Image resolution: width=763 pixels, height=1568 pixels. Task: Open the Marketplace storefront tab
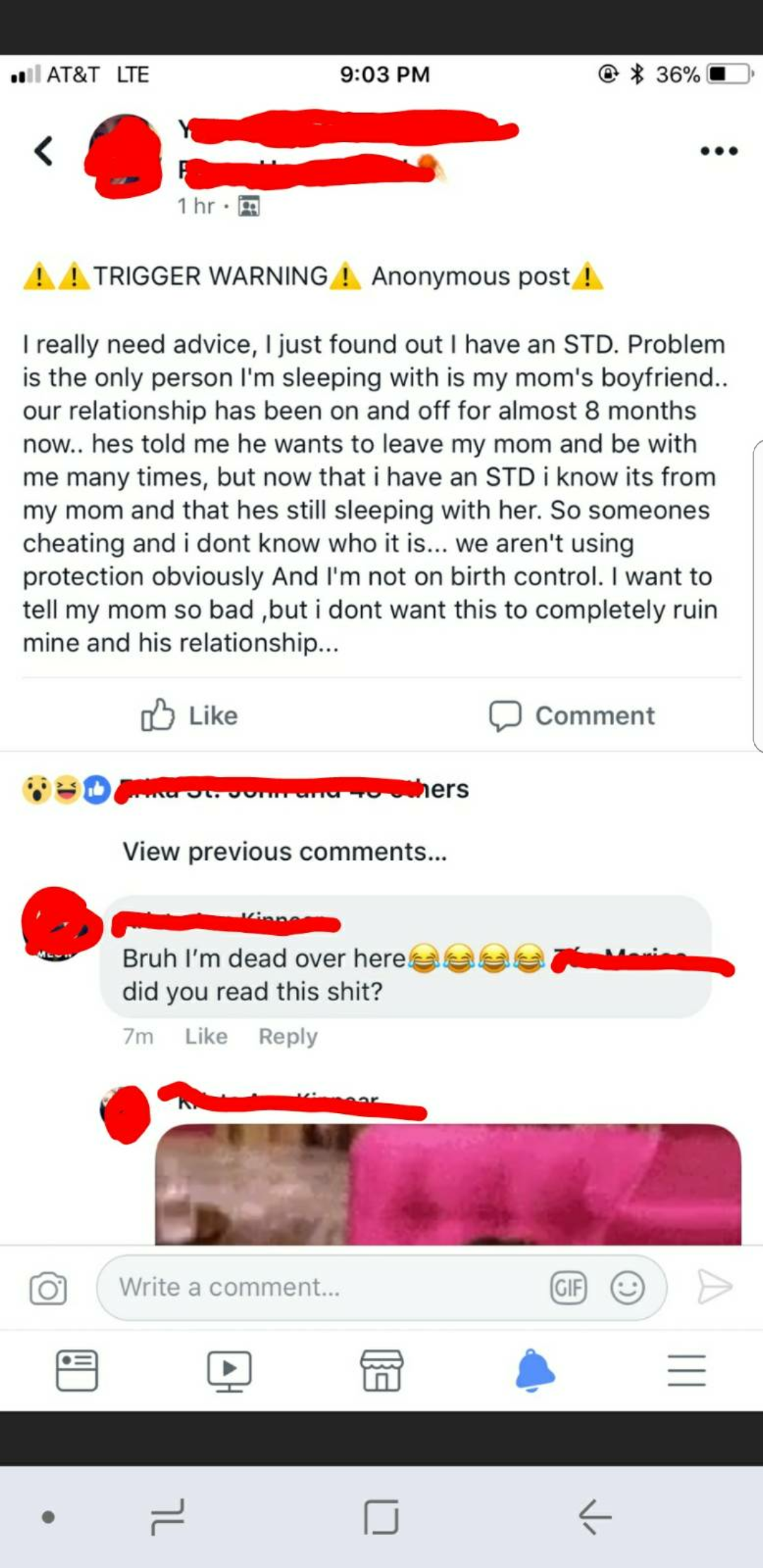point(382,1370)
